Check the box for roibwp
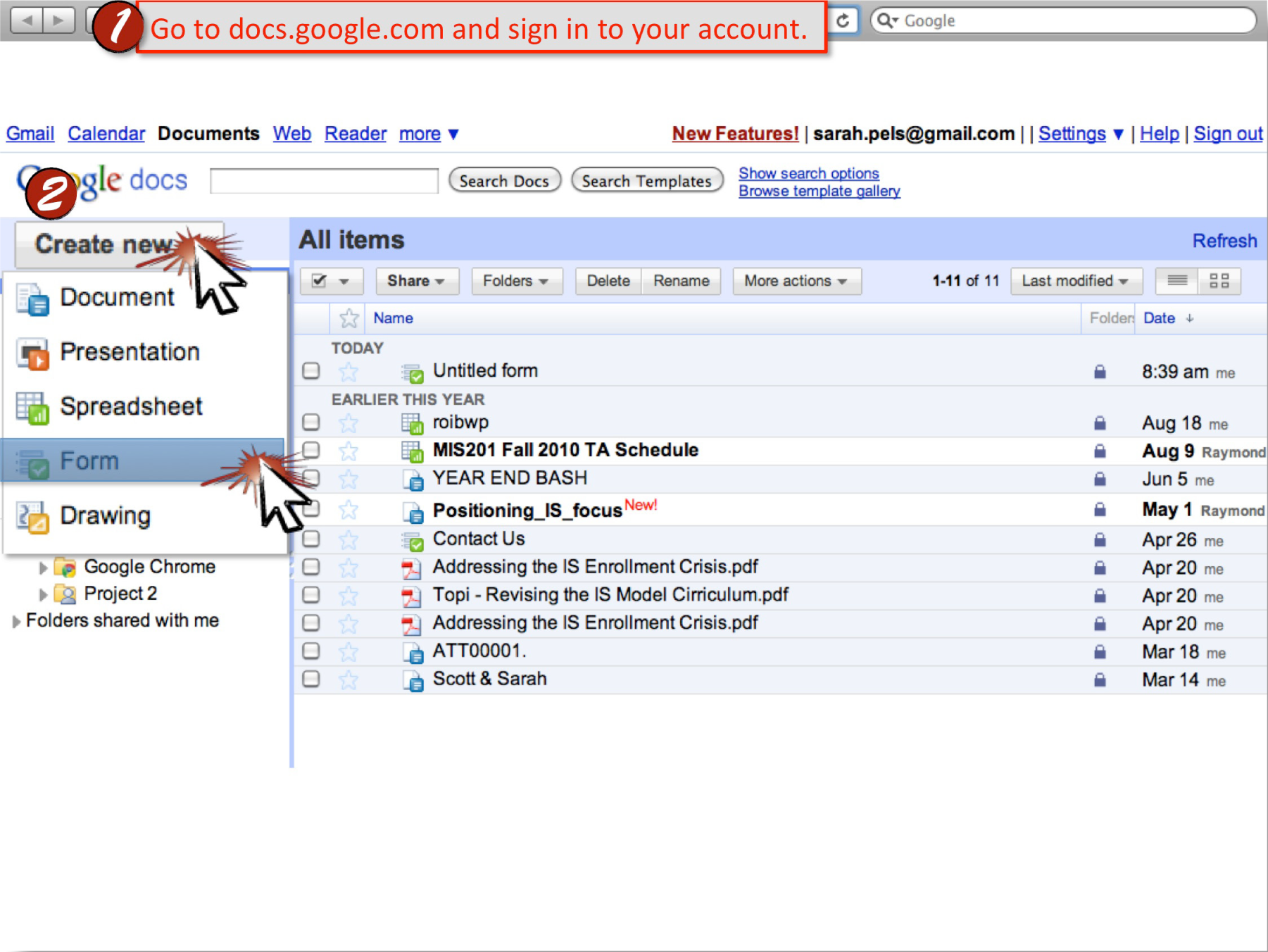This screenshot has height=952, width=1268. pos(310,422)
